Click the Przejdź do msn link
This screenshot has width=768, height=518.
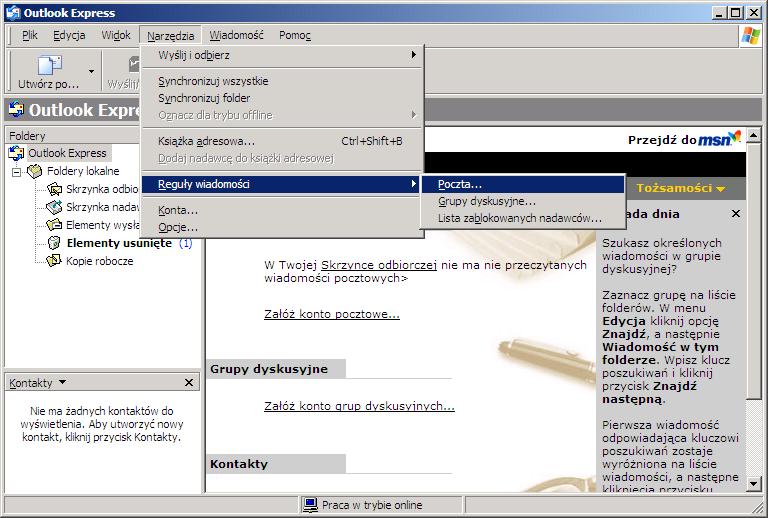[684, 139]
